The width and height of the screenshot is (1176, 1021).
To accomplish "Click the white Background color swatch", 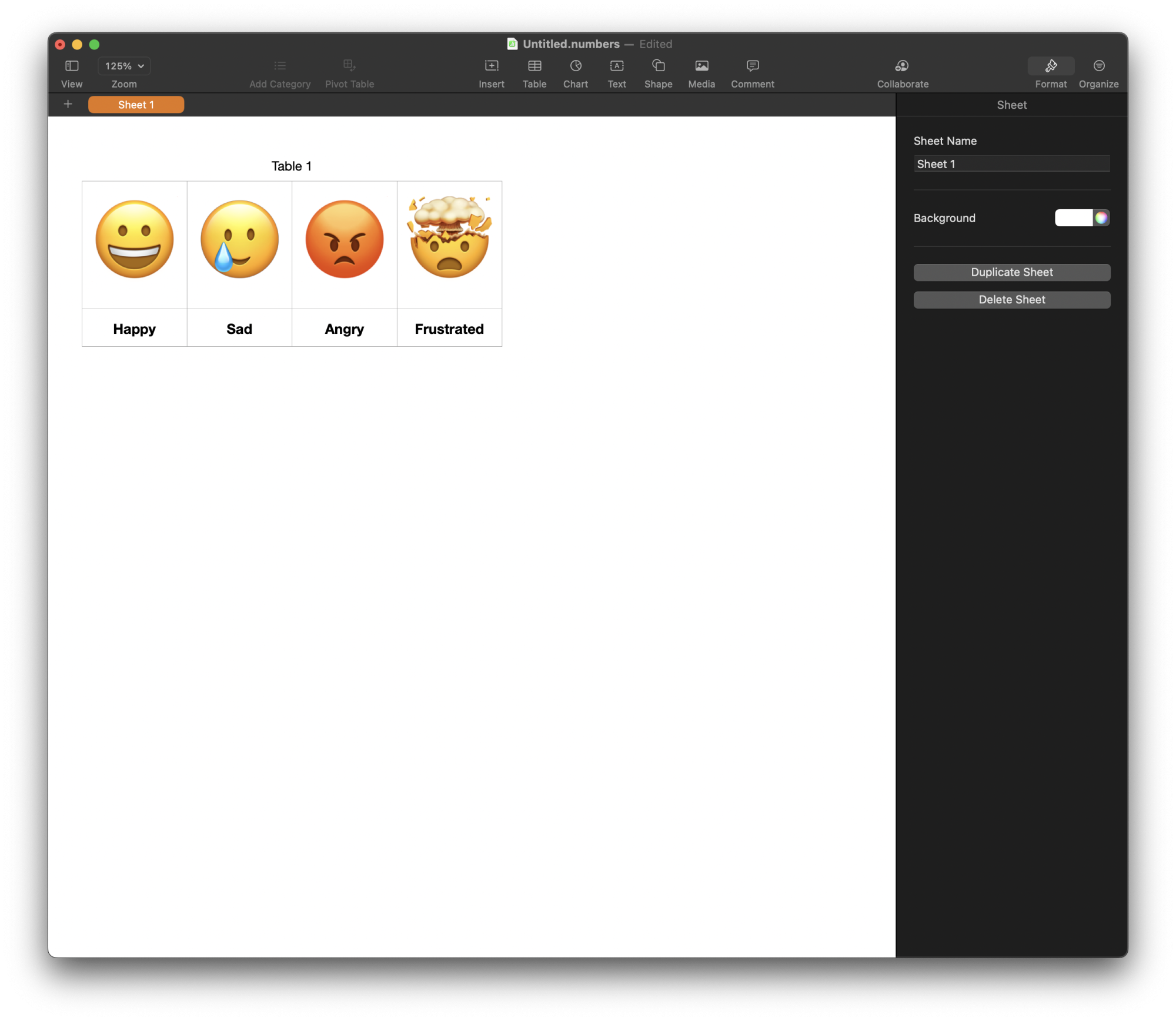I will click(1073, 218).
